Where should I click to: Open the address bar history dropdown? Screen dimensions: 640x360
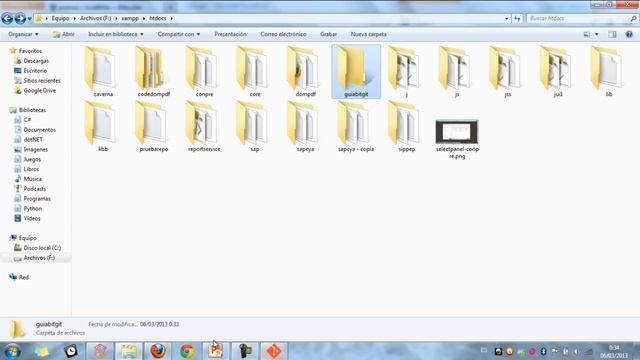coord(507,18)
